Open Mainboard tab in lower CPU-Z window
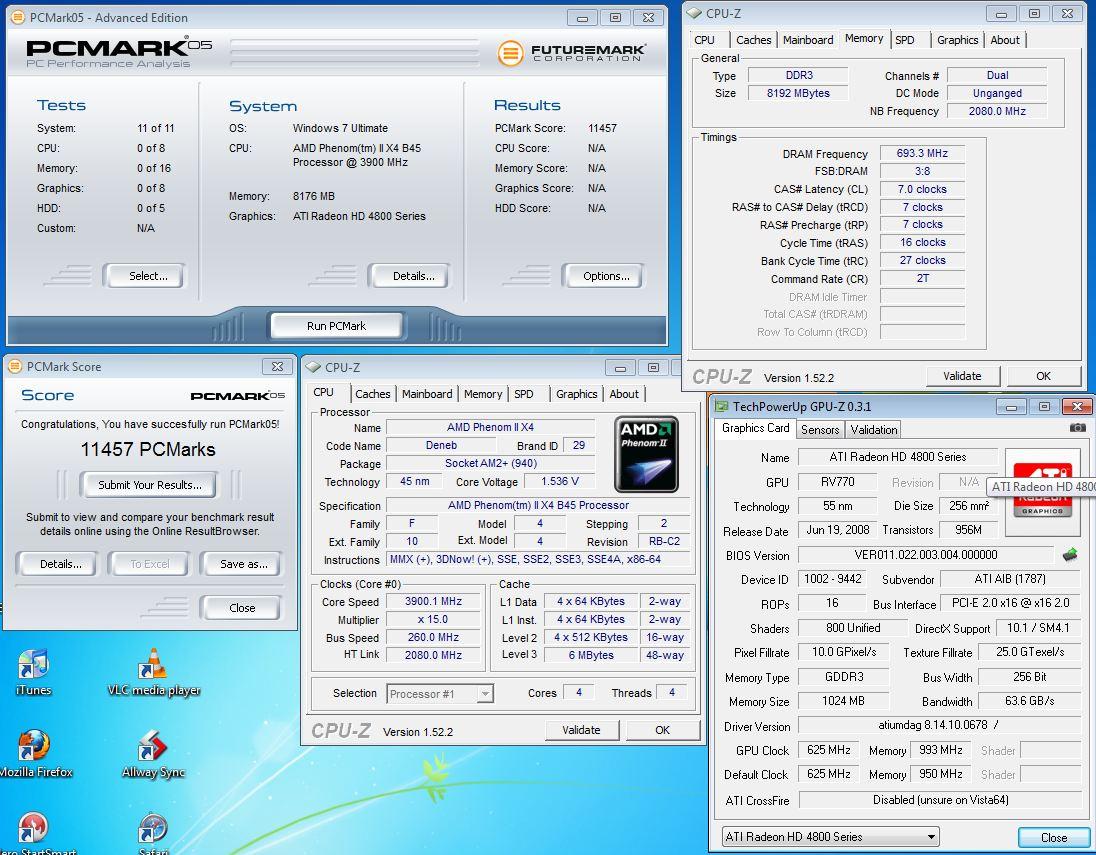This screenshot has height=855, width=1096. point(427,394)
